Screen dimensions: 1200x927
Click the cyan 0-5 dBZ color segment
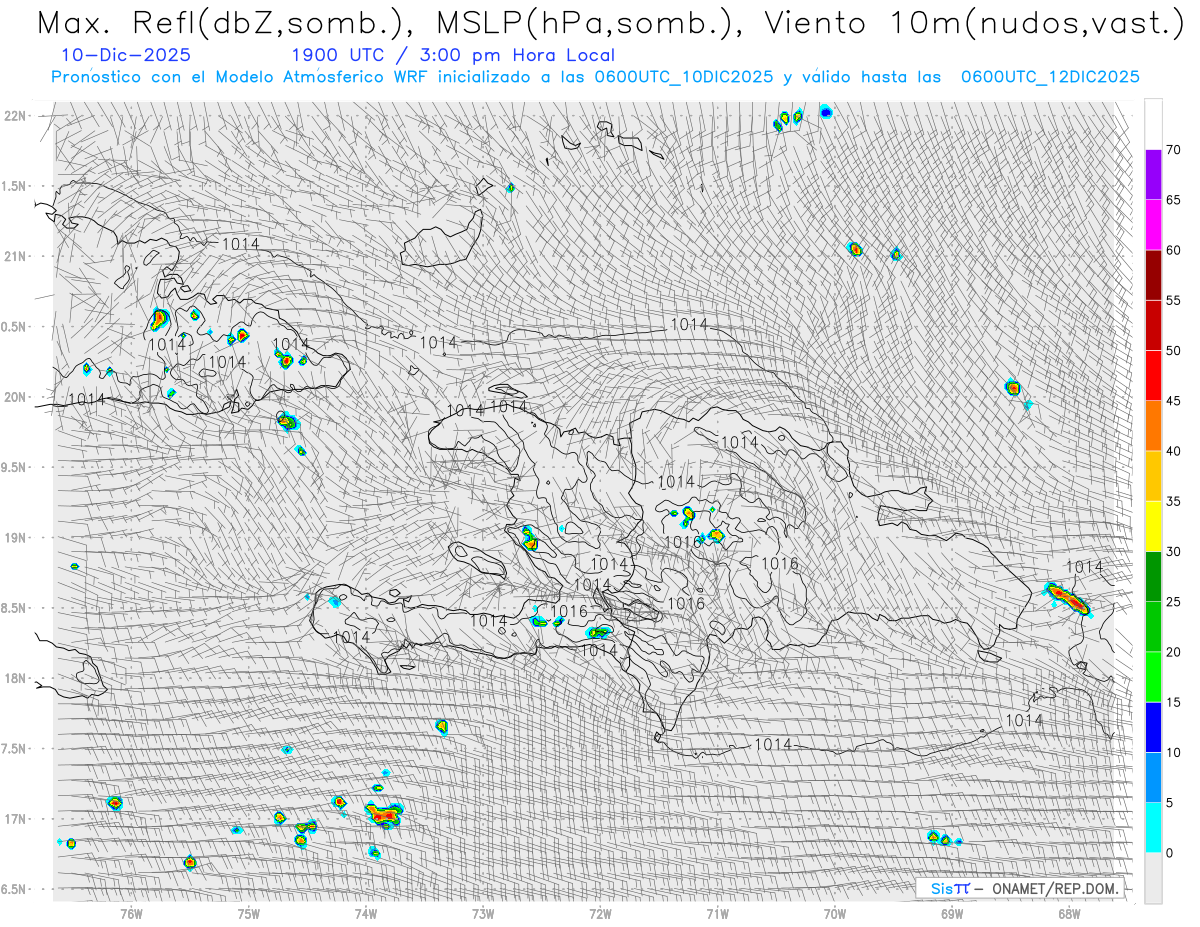[x=1153, y=827]
